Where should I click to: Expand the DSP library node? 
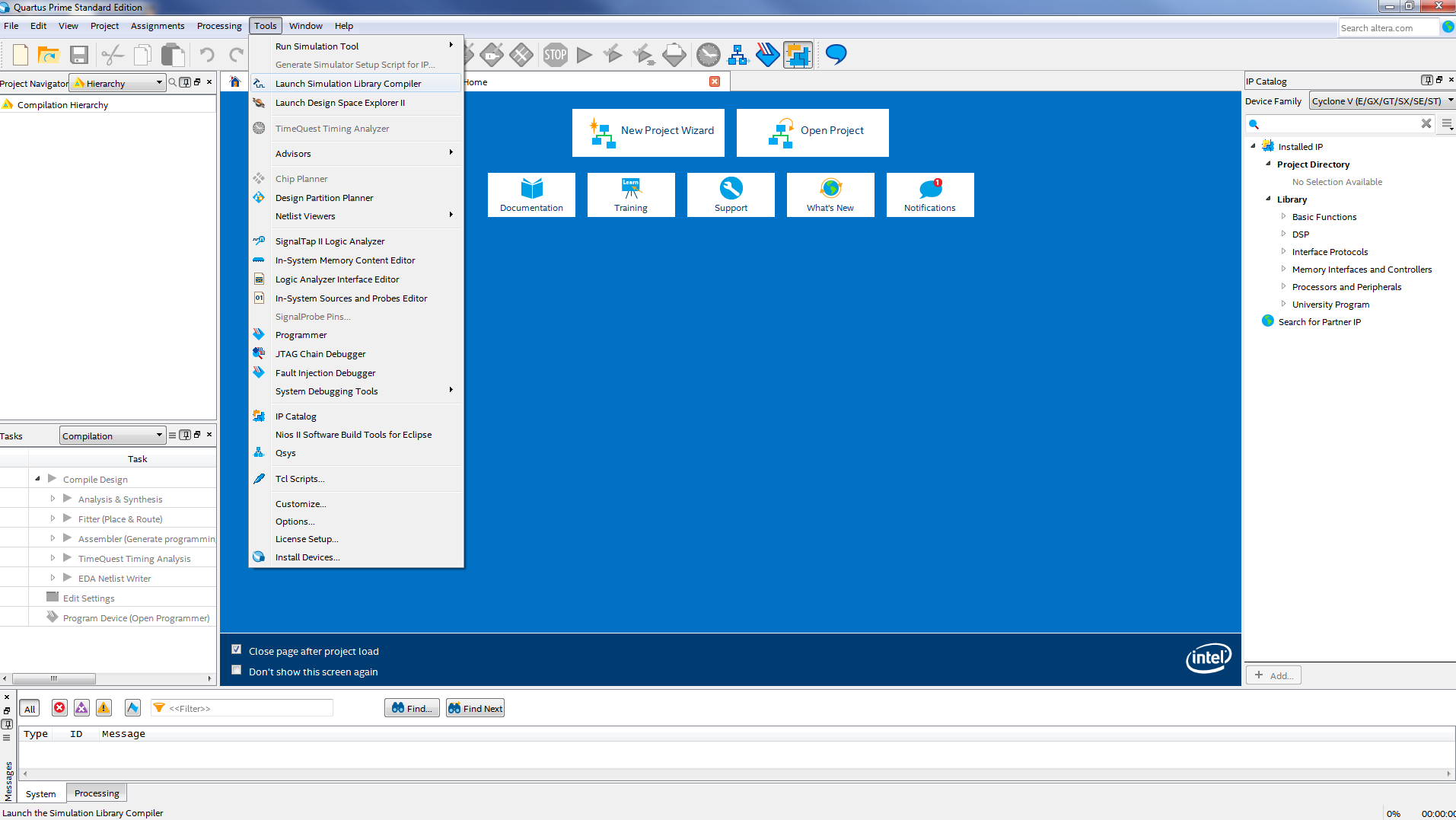tap(1283, 234)
